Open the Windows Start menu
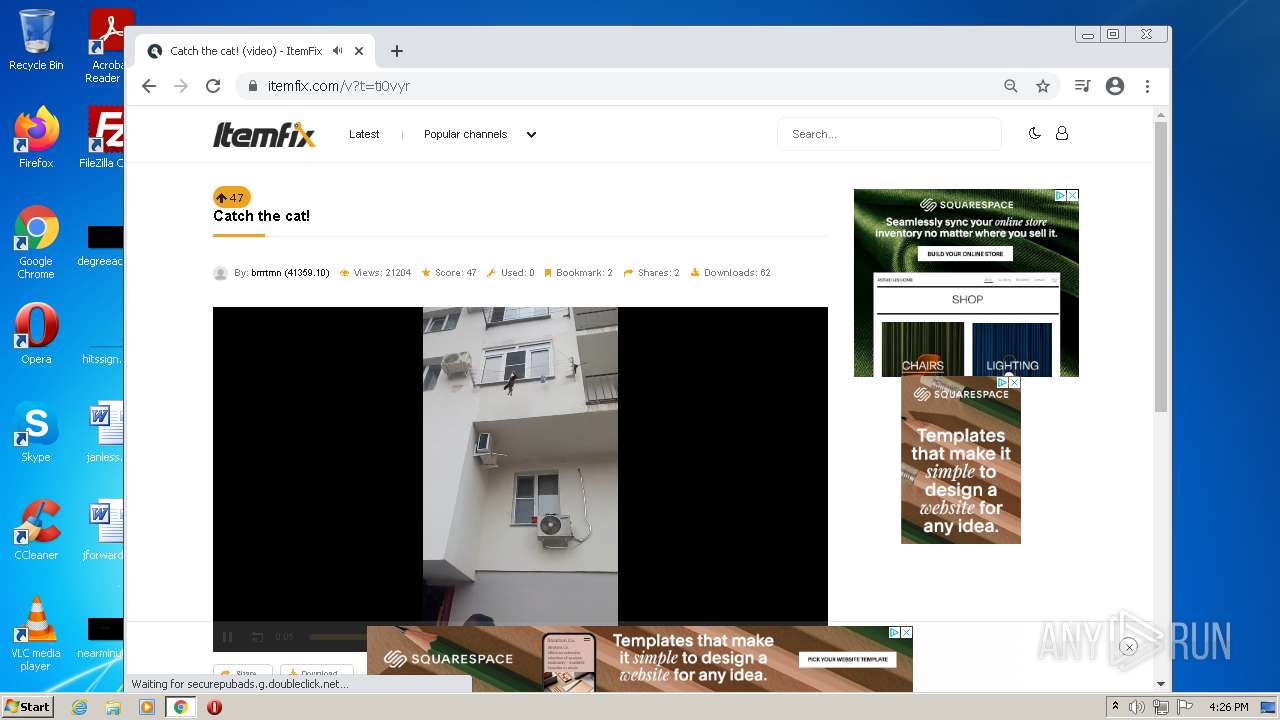Viewport: 1280px width, 720px height. pos(28,707)
